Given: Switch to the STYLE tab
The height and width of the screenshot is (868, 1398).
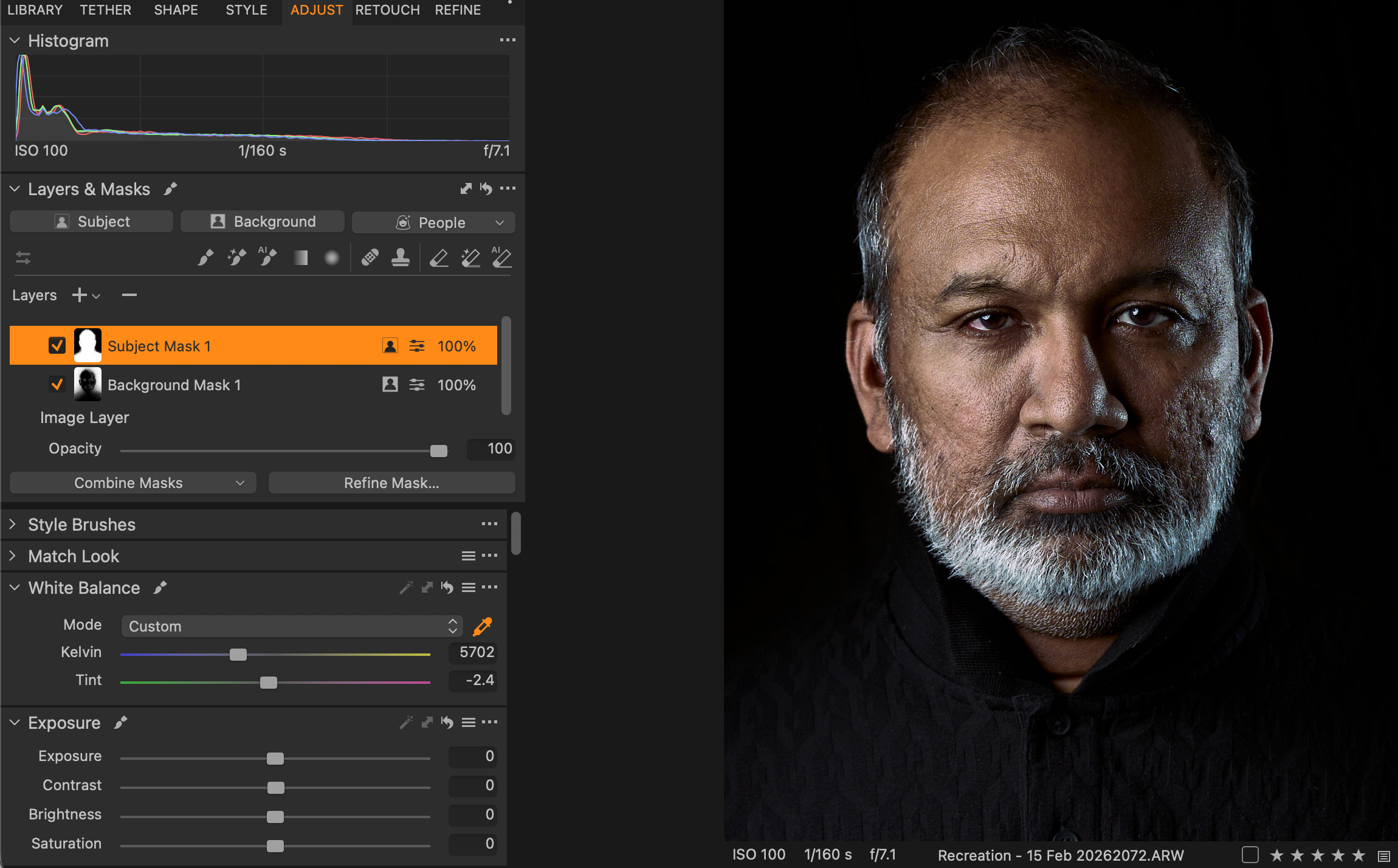Looking at the screenshot, I should (246, 10).
